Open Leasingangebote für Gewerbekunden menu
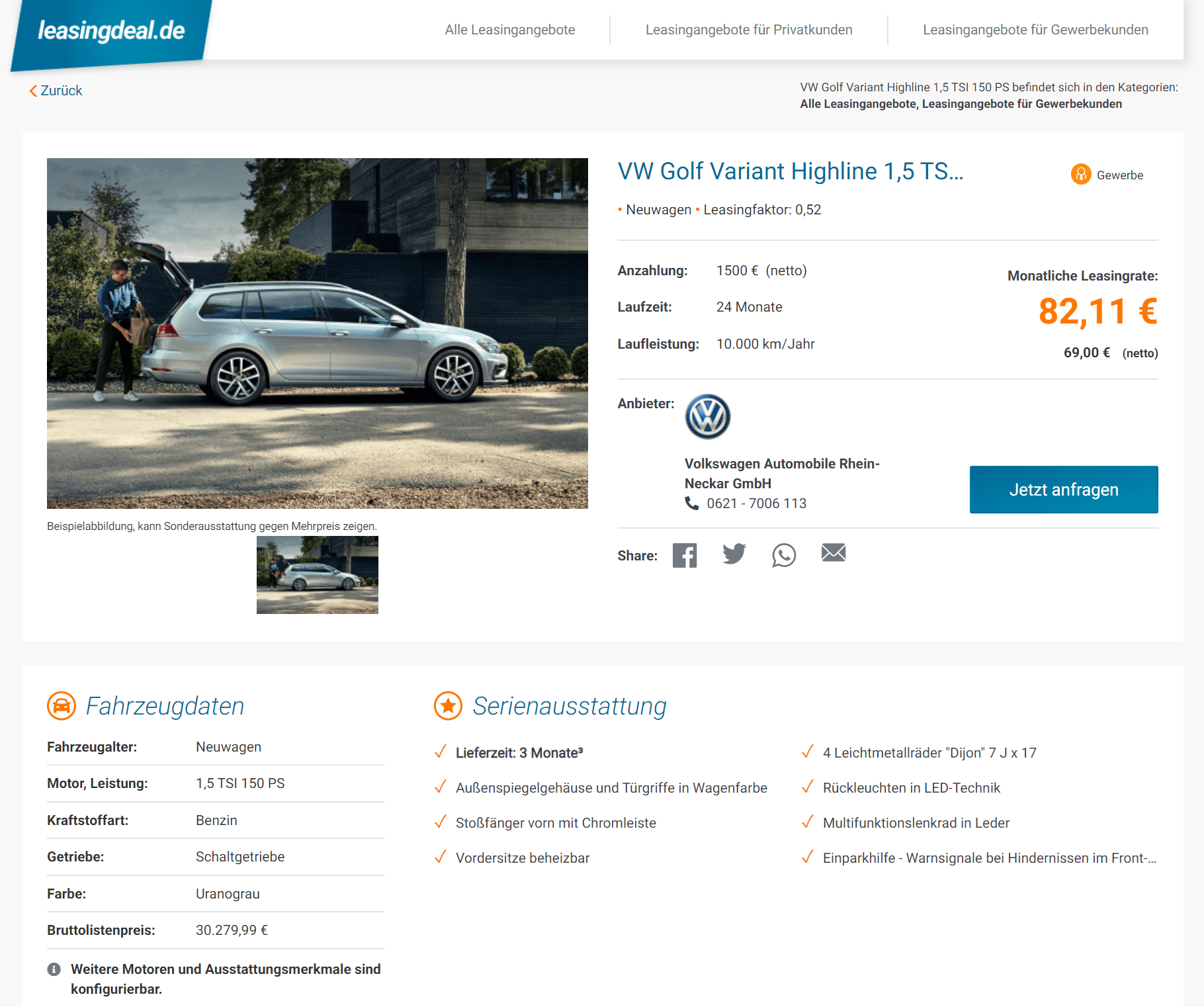 [x=1035, y=30]
